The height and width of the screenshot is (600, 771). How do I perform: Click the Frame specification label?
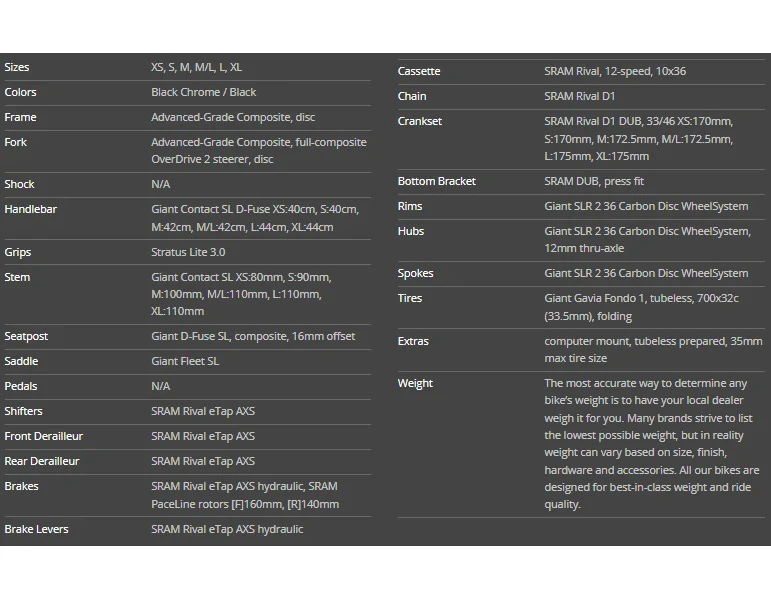click(20, 117)
